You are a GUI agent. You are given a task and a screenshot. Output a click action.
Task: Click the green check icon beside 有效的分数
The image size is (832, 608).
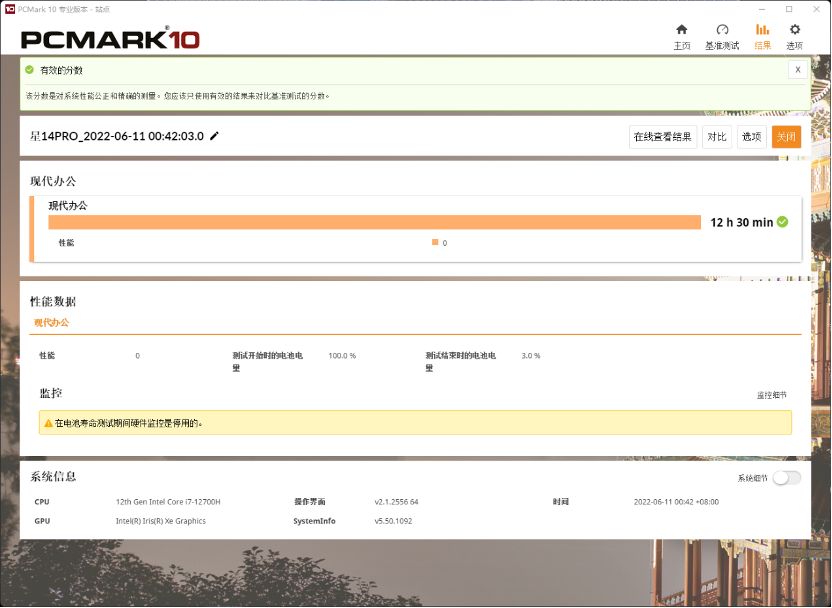tap(29, 70)
